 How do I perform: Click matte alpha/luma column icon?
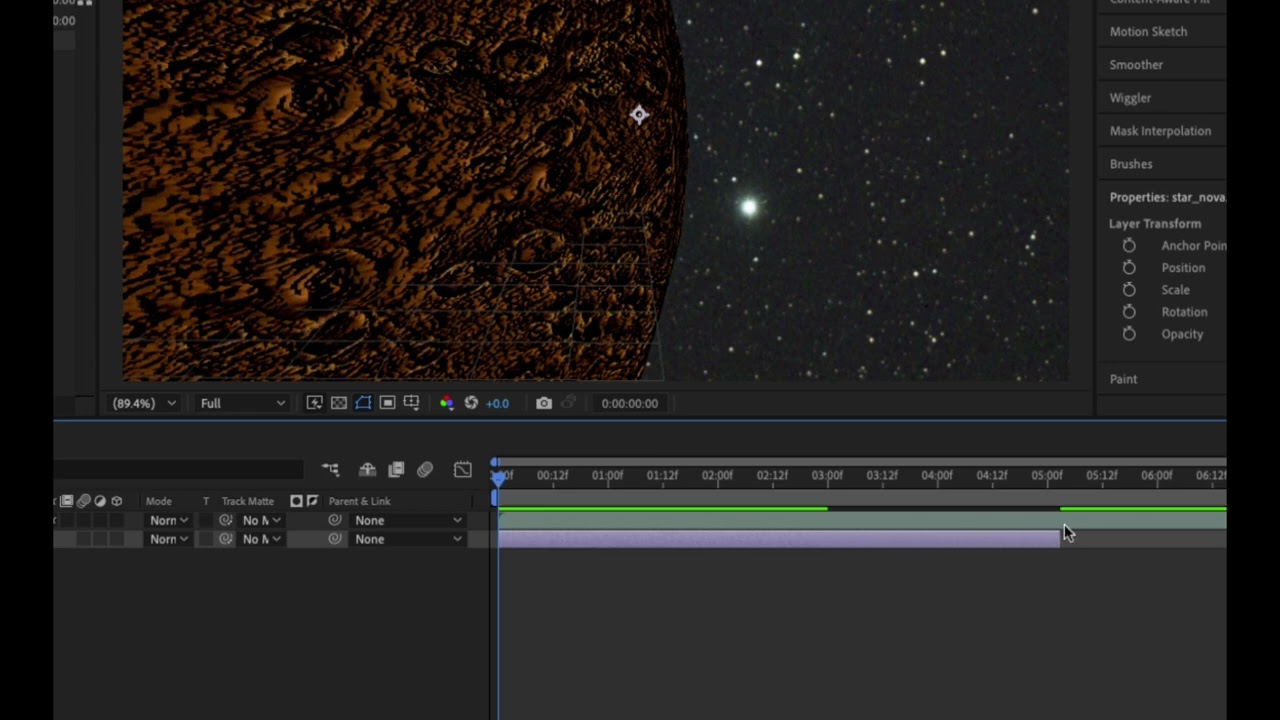pyautogui.click(x=296, y=501)
